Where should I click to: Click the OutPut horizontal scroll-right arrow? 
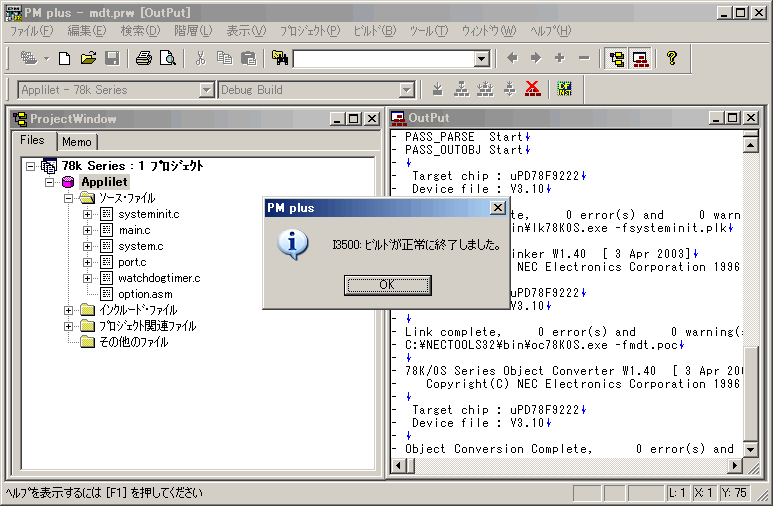[735, 465]
